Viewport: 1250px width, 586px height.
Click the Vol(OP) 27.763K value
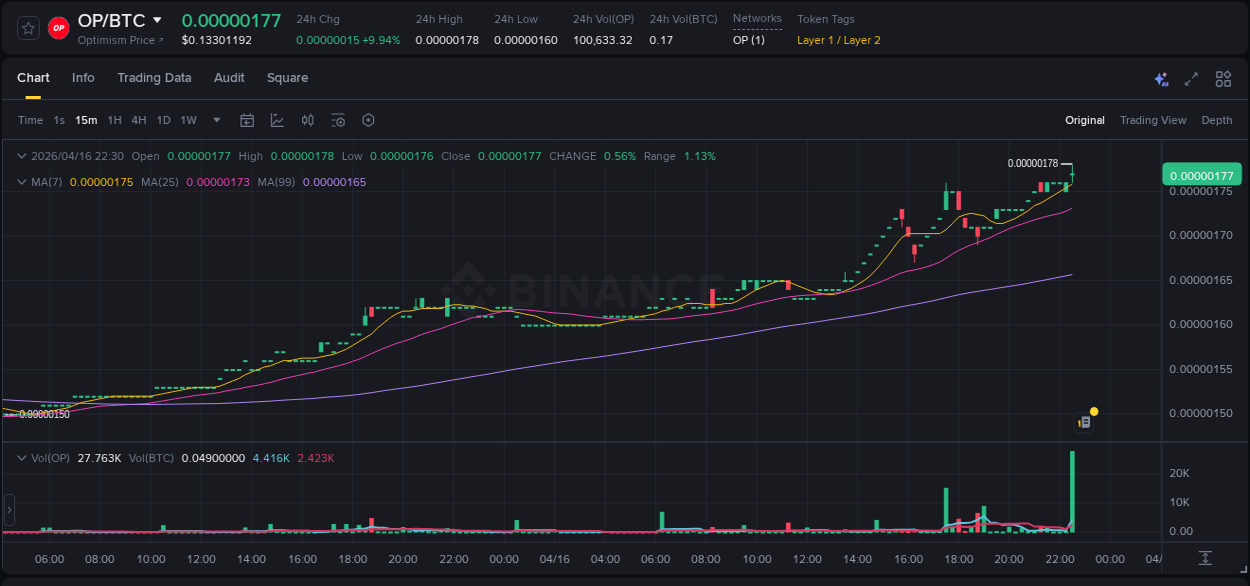[100, 458]
